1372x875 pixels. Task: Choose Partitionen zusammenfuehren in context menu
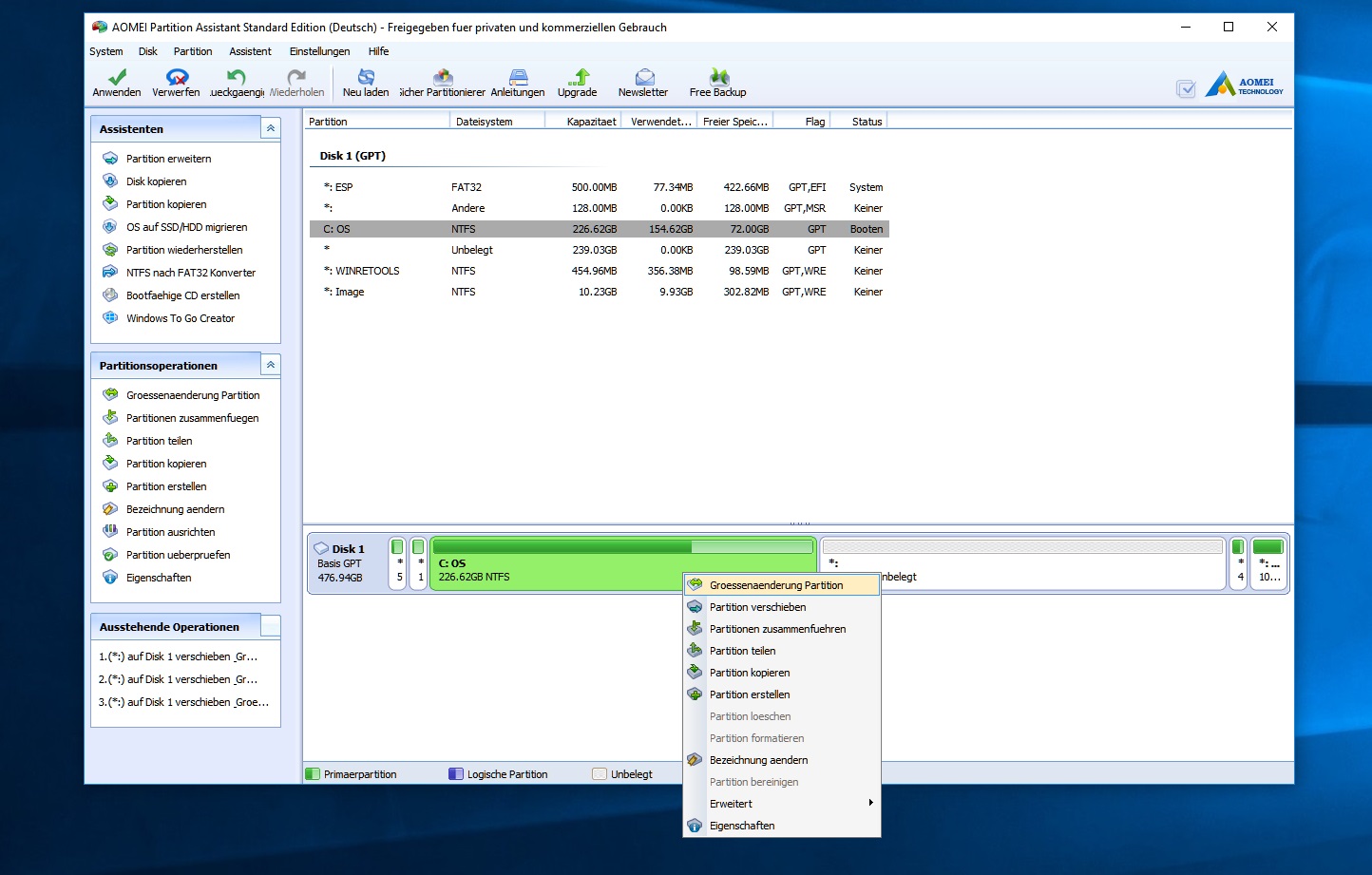[782, 629]
